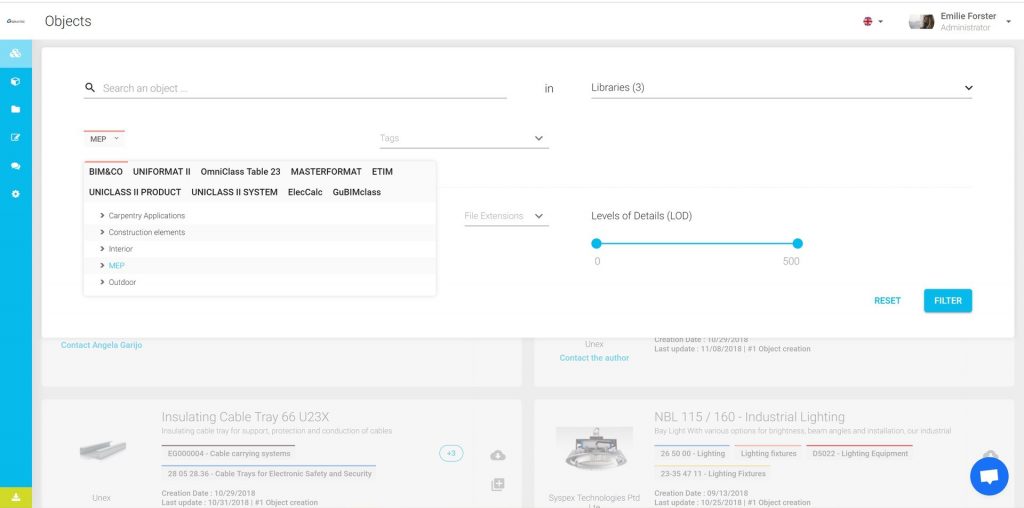Open the Tags dropdown
This screenshot has height=508, width=1024.
463,139
